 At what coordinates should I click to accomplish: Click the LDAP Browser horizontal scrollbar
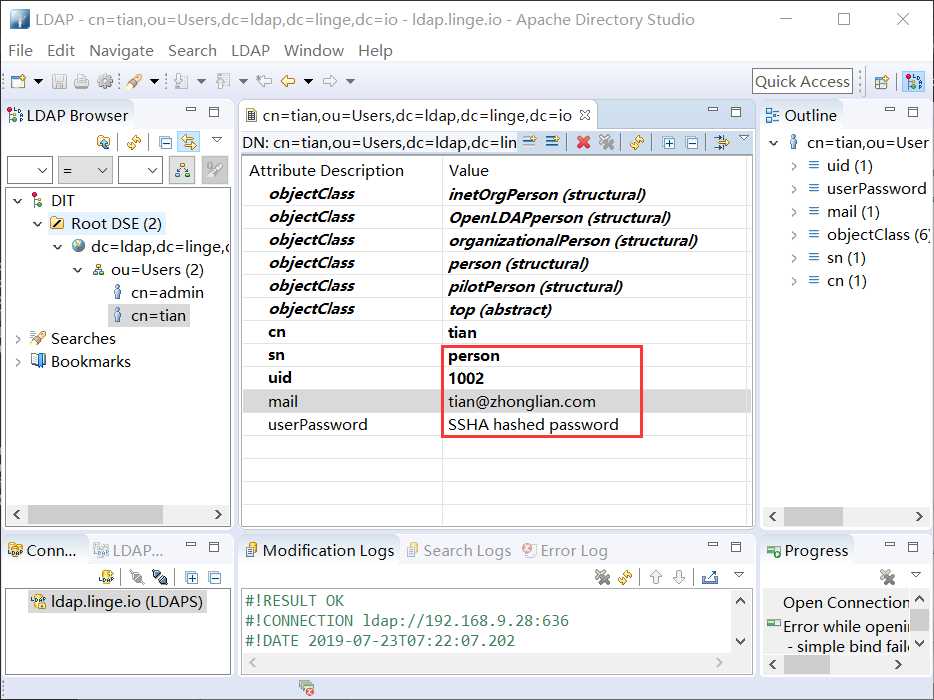click(x=117, y=514)
